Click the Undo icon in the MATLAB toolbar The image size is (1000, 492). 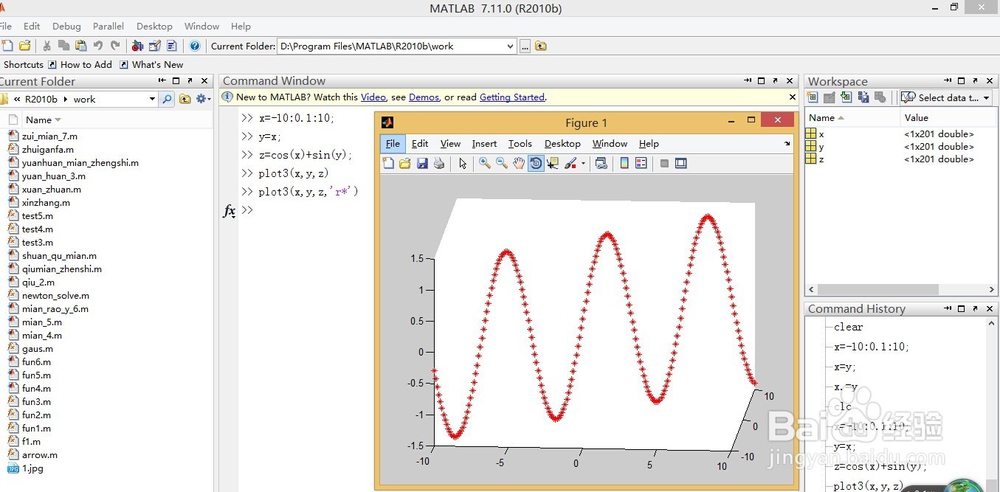(x=98, y=45)
